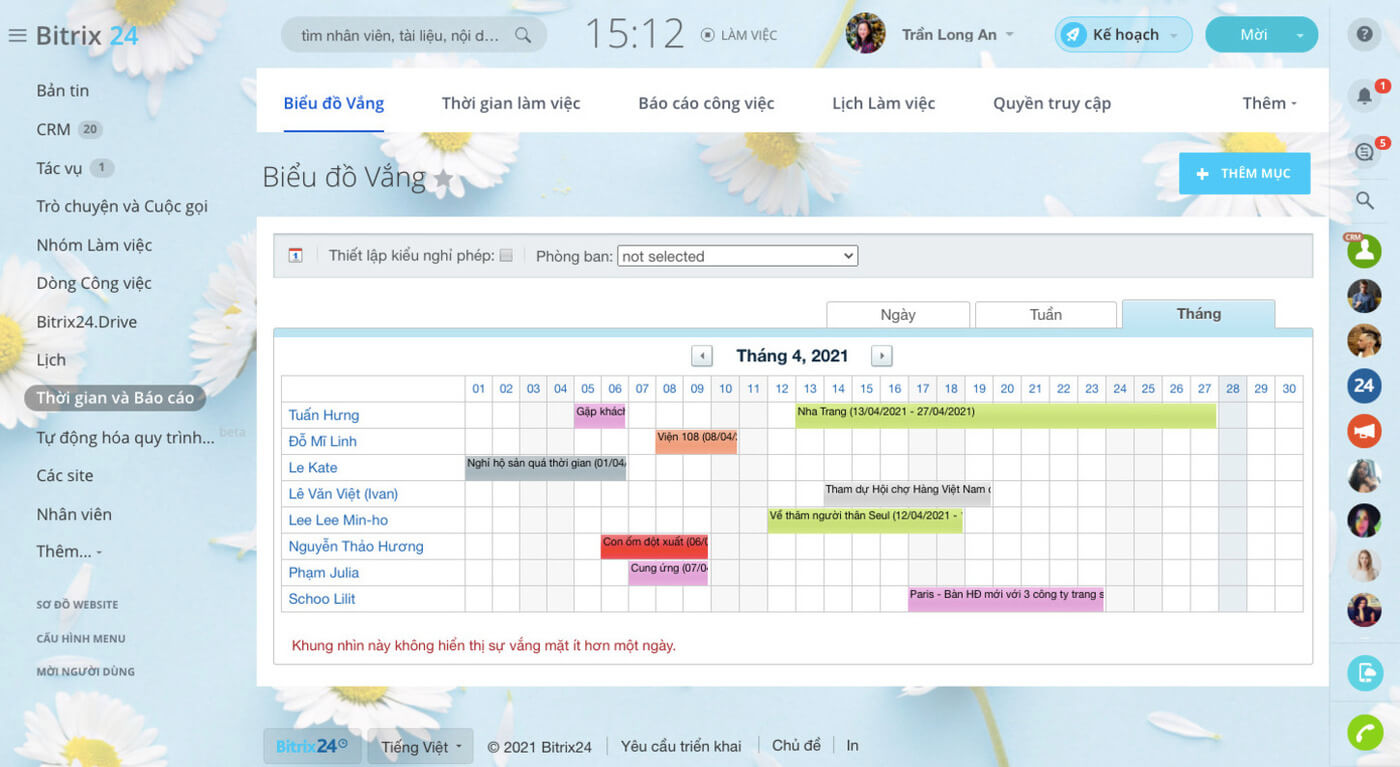The height and width of the screenshot is (767, 1400).
Task: Open Nhân viên in sidebar
Action: click(74, 514)
